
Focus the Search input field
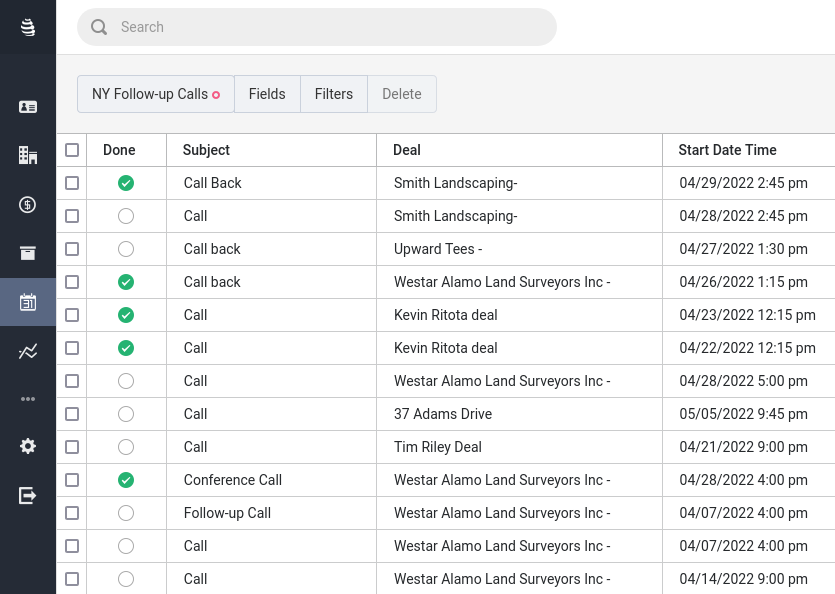pos(317,27)
